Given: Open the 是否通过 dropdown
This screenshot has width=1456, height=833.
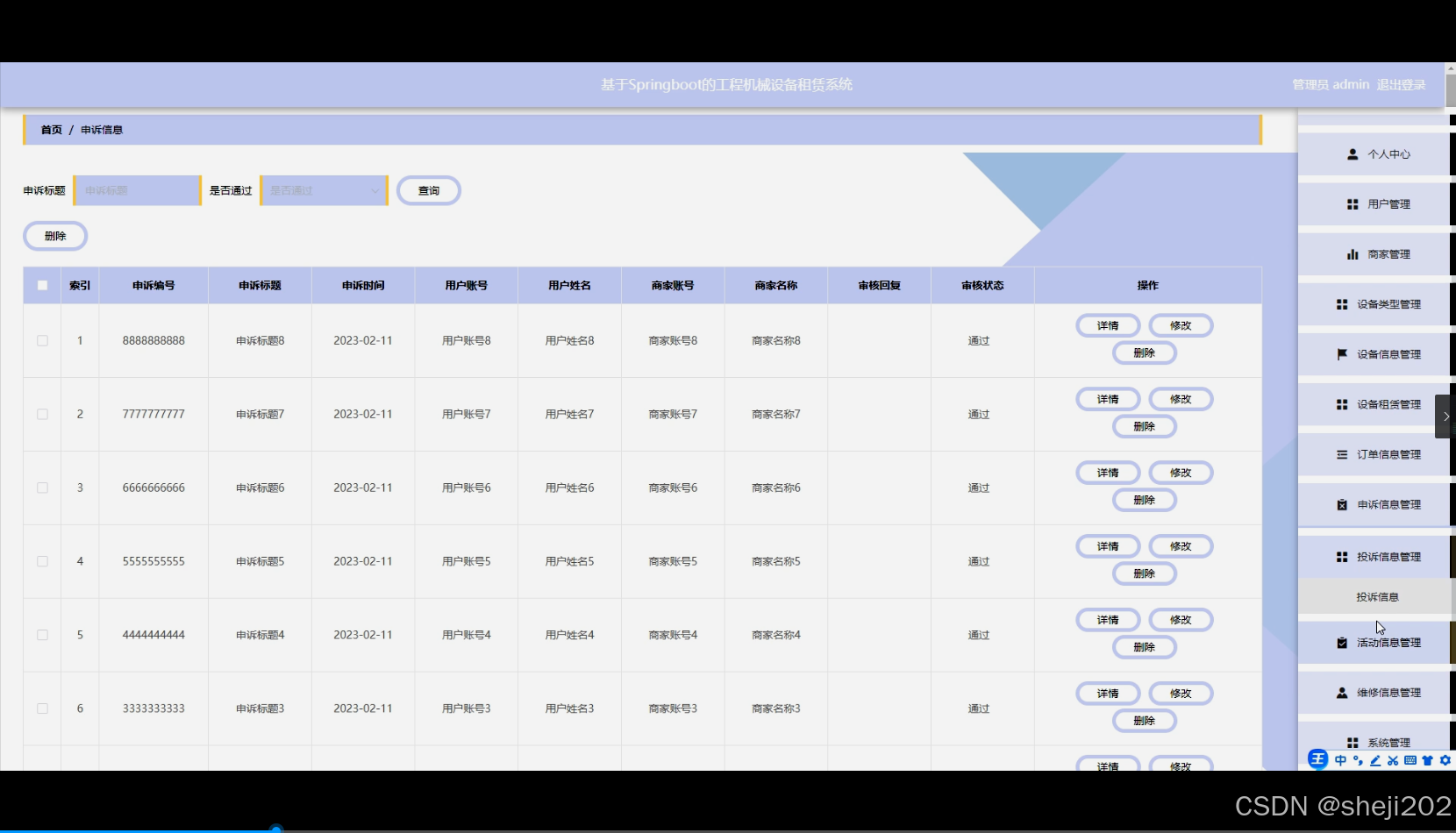Looking at the screenshot, I should click(324, 190).
